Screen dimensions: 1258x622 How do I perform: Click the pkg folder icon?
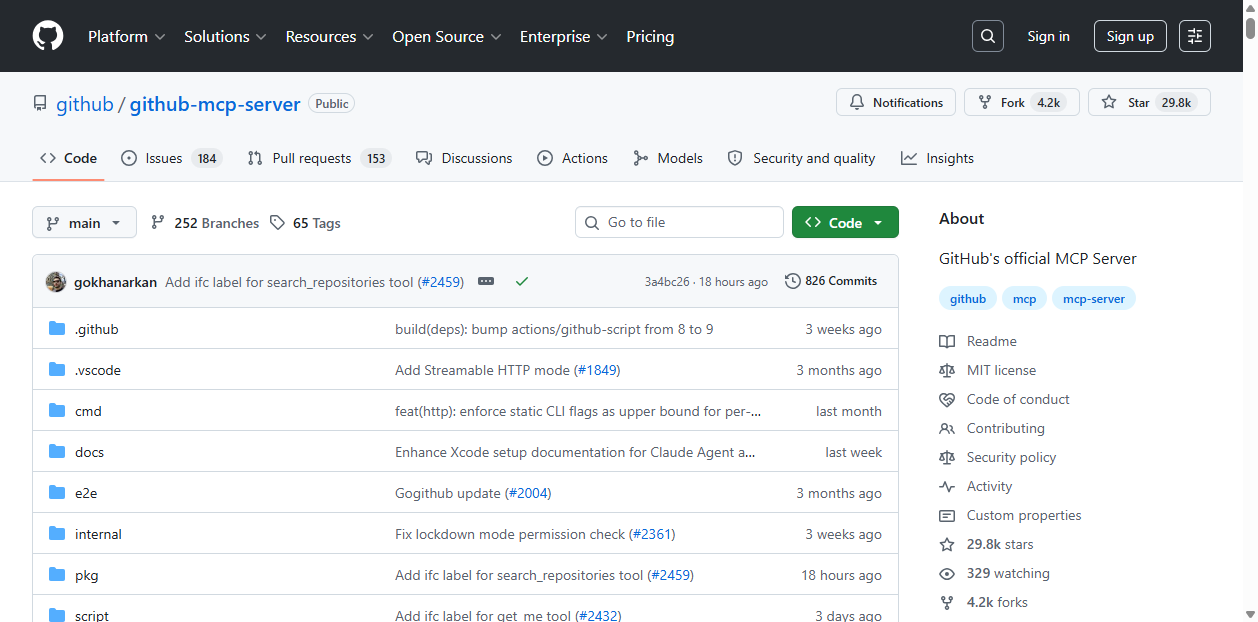pyautogui.click(x=57, y=575)
